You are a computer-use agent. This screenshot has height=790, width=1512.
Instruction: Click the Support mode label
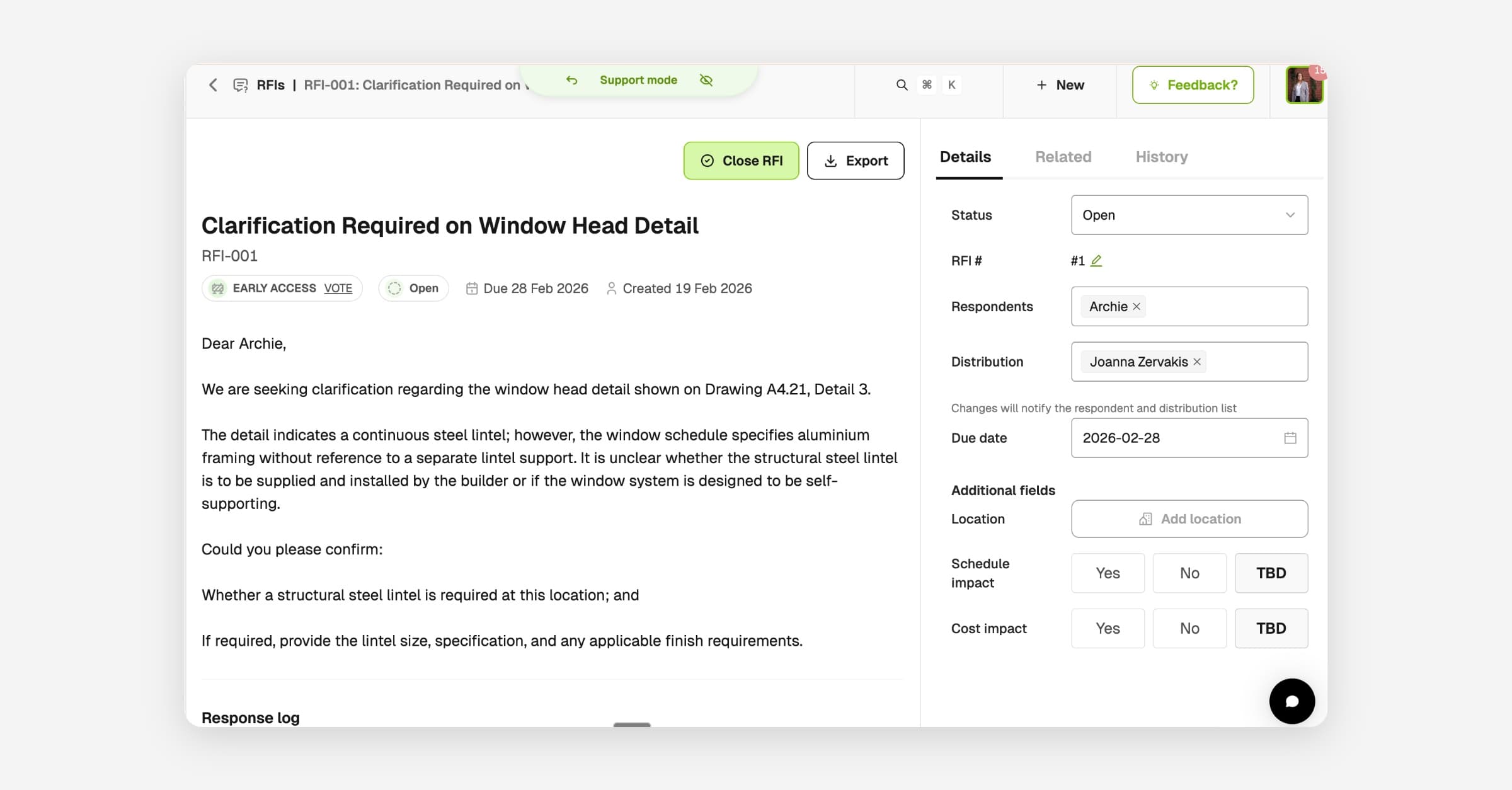point(638,80)
